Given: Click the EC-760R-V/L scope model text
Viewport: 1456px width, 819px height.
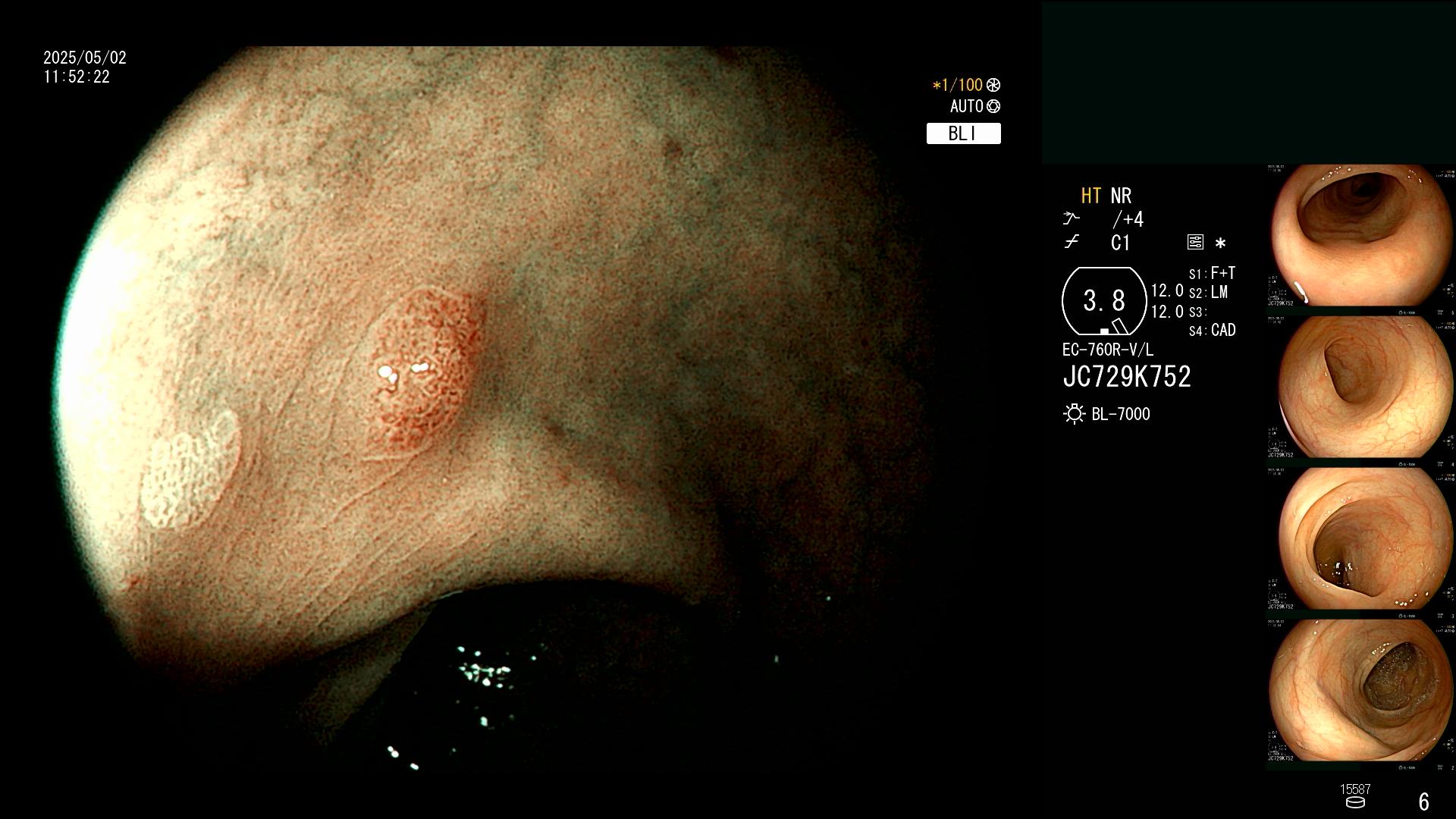Looking at the screenshot, I should [1107, 350].
